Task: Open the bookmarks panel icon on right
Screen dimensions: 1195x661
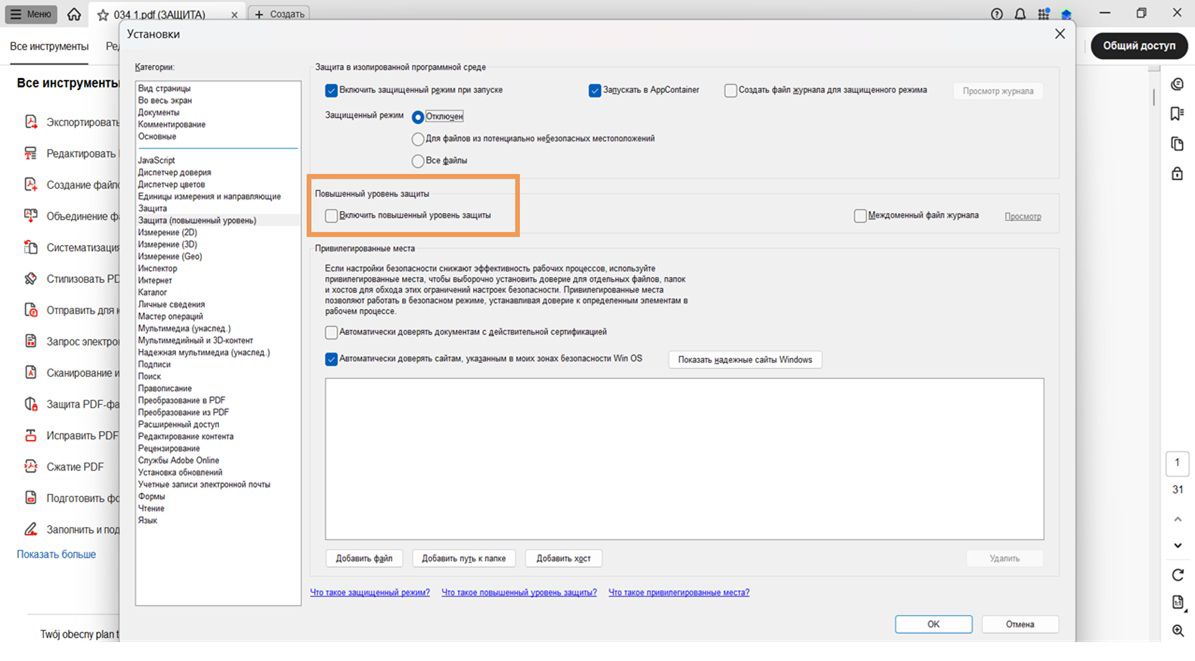Action: point(1177,114)
